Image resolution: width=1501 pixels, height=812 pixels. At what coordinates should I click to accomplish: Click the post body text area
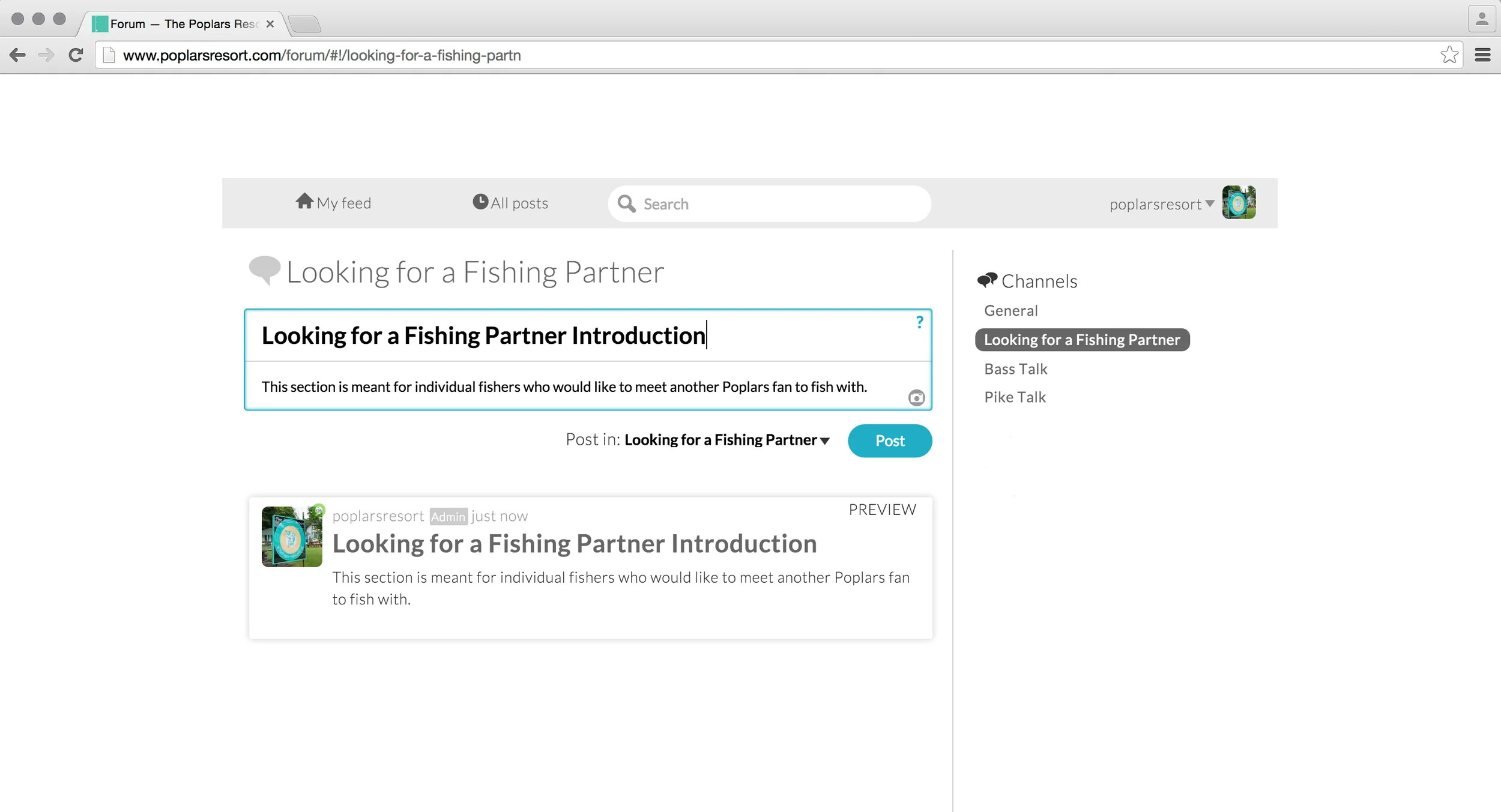pos(564,387)
